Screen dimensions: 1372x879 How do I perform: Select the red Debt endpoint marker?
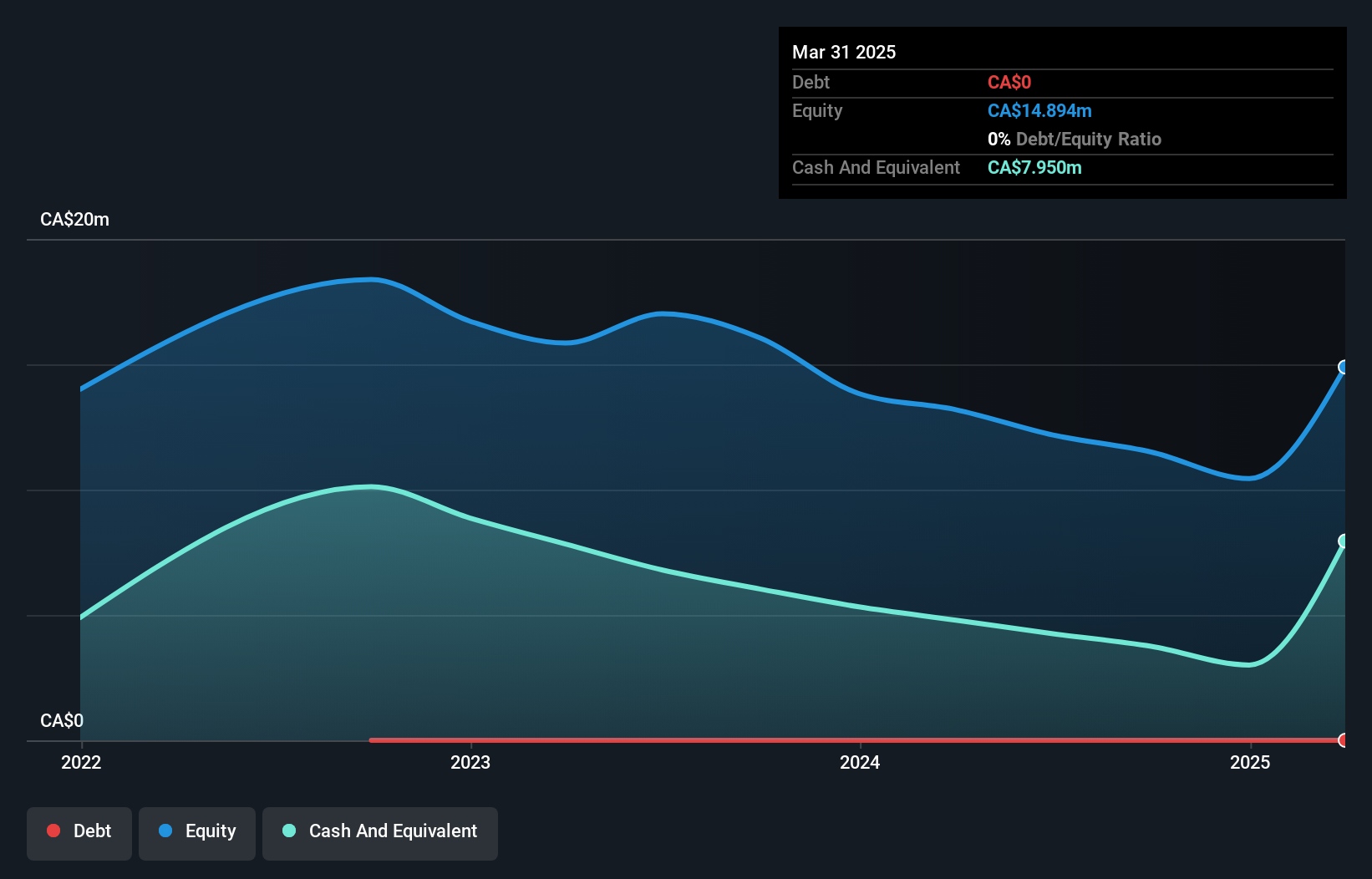tap(1344, 739)
